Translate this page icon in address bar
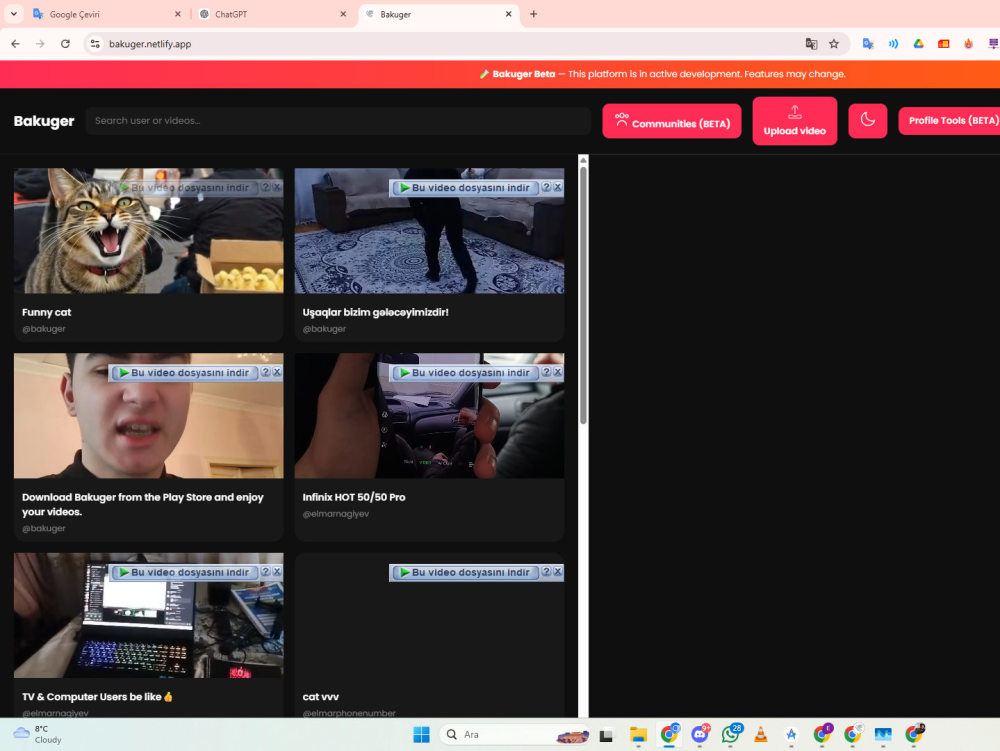The width and height of the screenshot is (1000, 751). 811,44
